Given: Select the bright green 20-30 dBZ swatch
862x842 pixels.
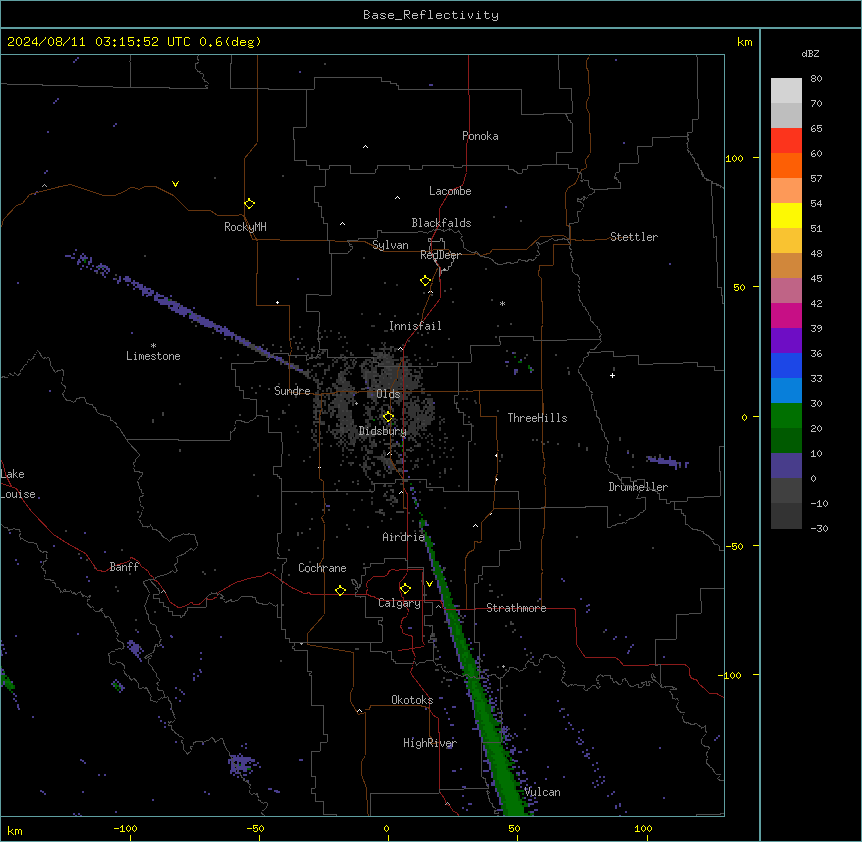Looking at the screenshot, I should [786, 416].
